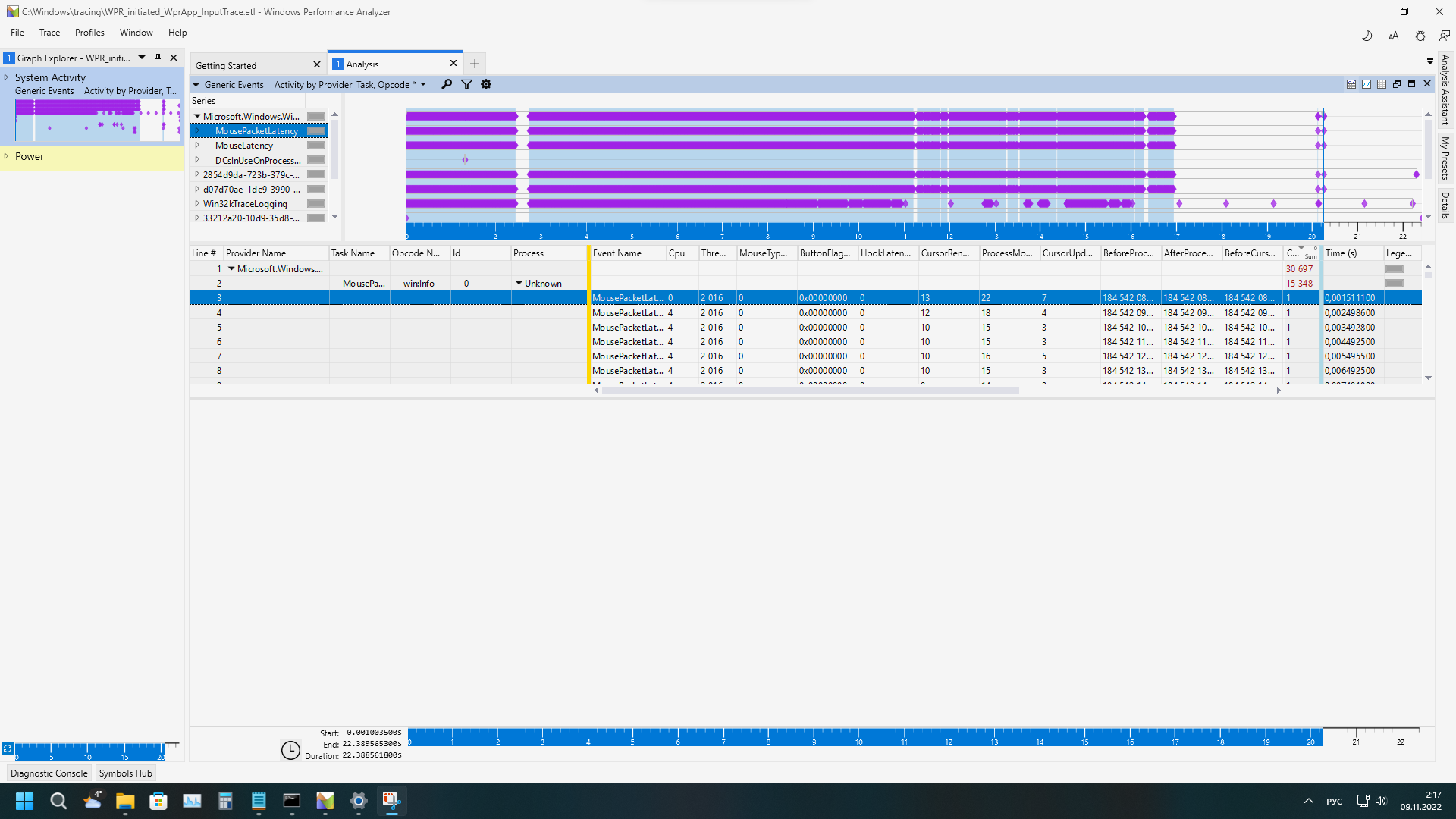
Task: Open the Trace menu
Action: pyautogui.click(x=49, y=33)
